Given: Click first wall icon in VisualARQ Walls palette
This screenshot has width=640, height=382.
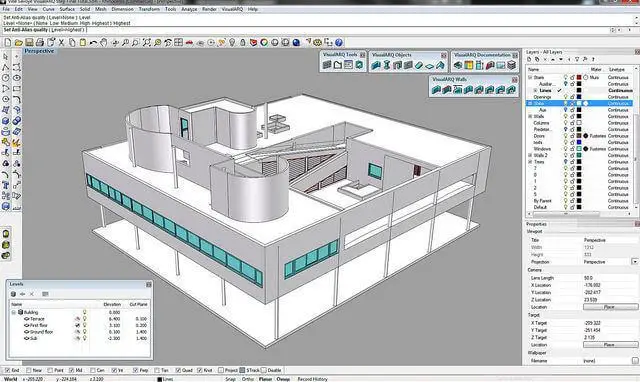Looking at the screenshot, I should [x=436, y=89].
